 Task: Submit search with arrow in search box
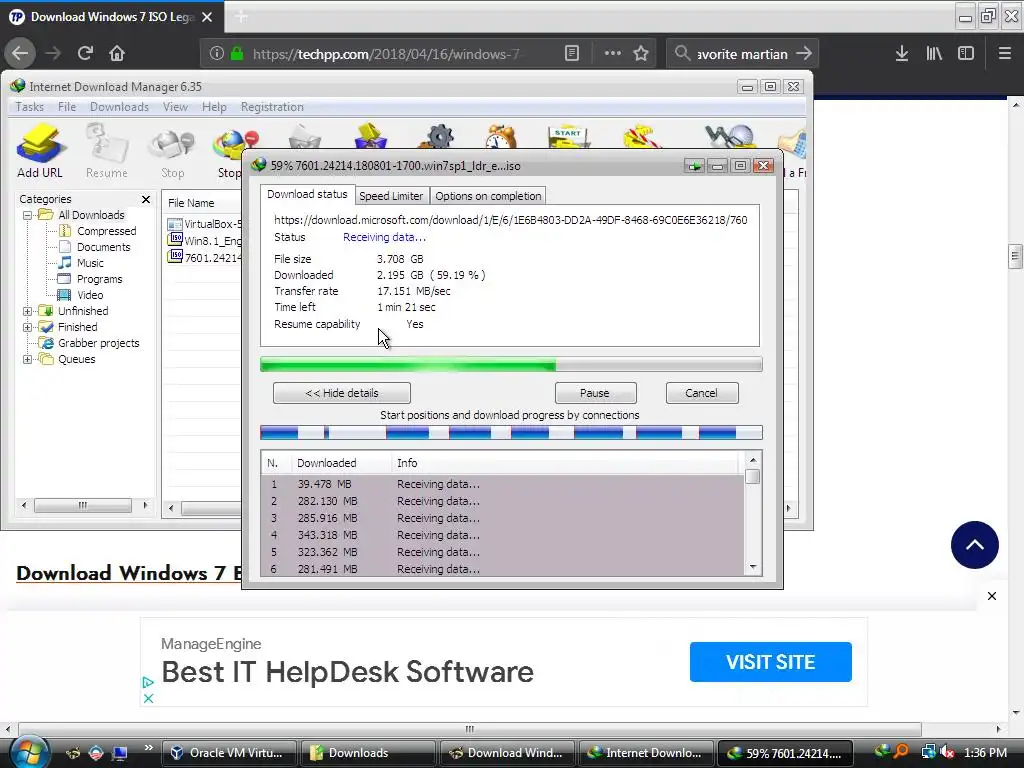[804, 54]
